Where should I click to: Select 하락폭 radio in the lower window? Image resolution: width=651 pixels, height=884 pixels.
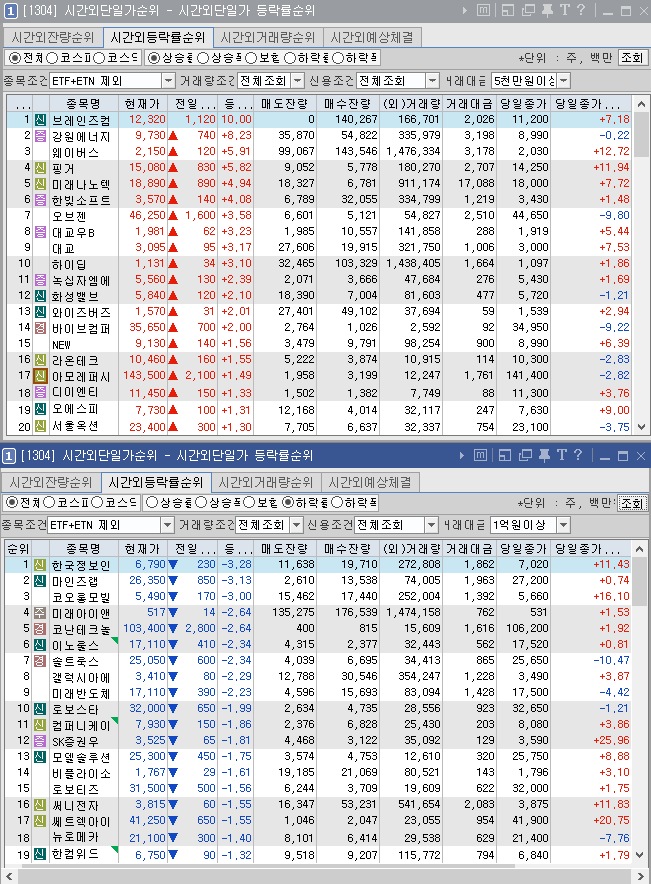tap(337, 502)
